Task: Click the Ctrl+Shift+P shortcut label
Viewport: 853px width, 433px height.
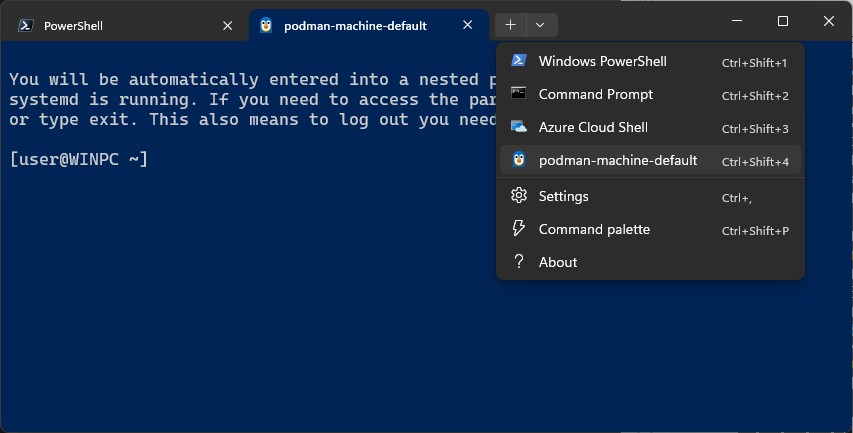Action: coord(755,231)
